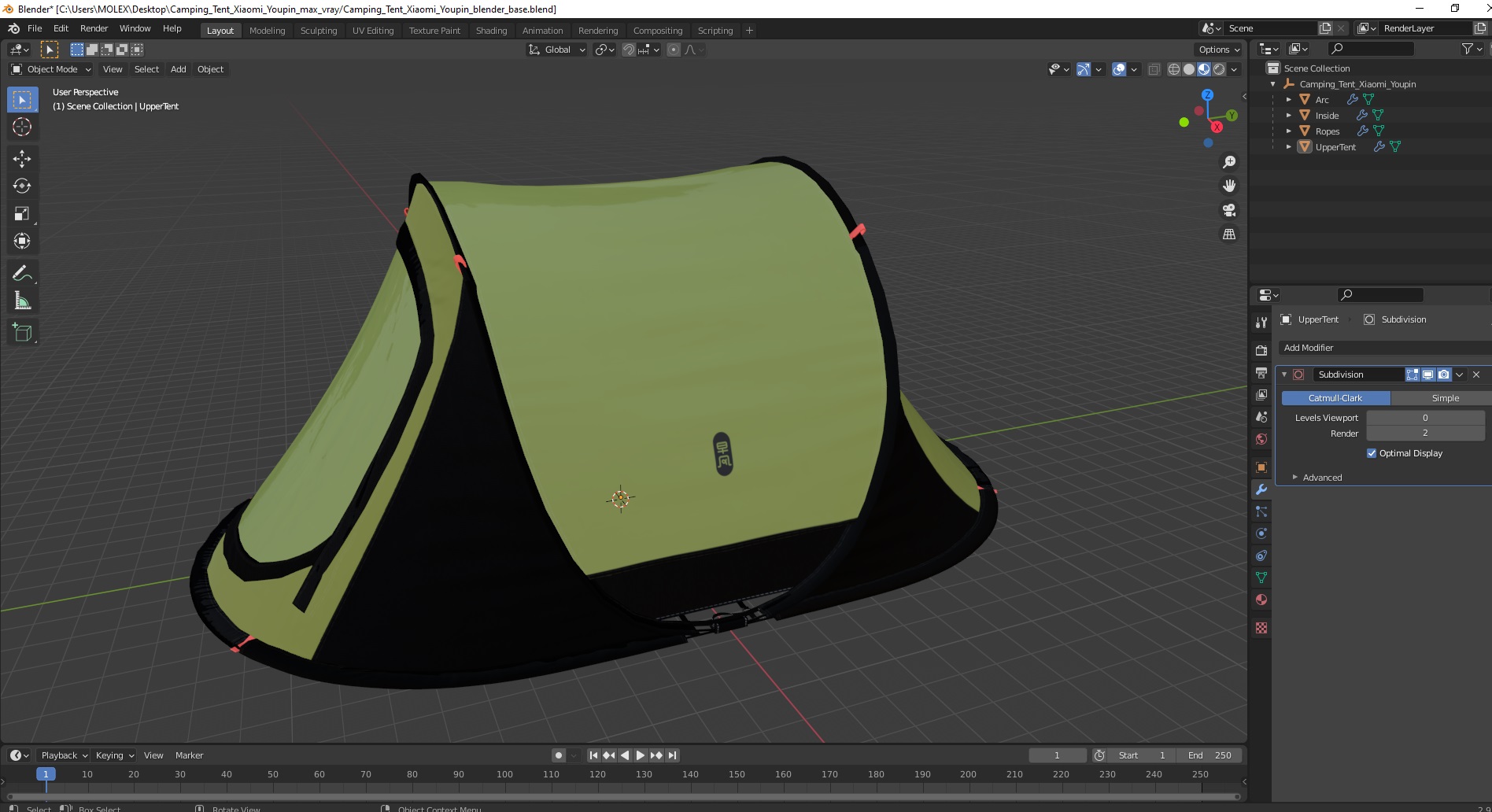Open the Add Modifier dropdown
The width and height of the screenshot is (1492, 812).
pyautogui.click(x=1383, y=348)
